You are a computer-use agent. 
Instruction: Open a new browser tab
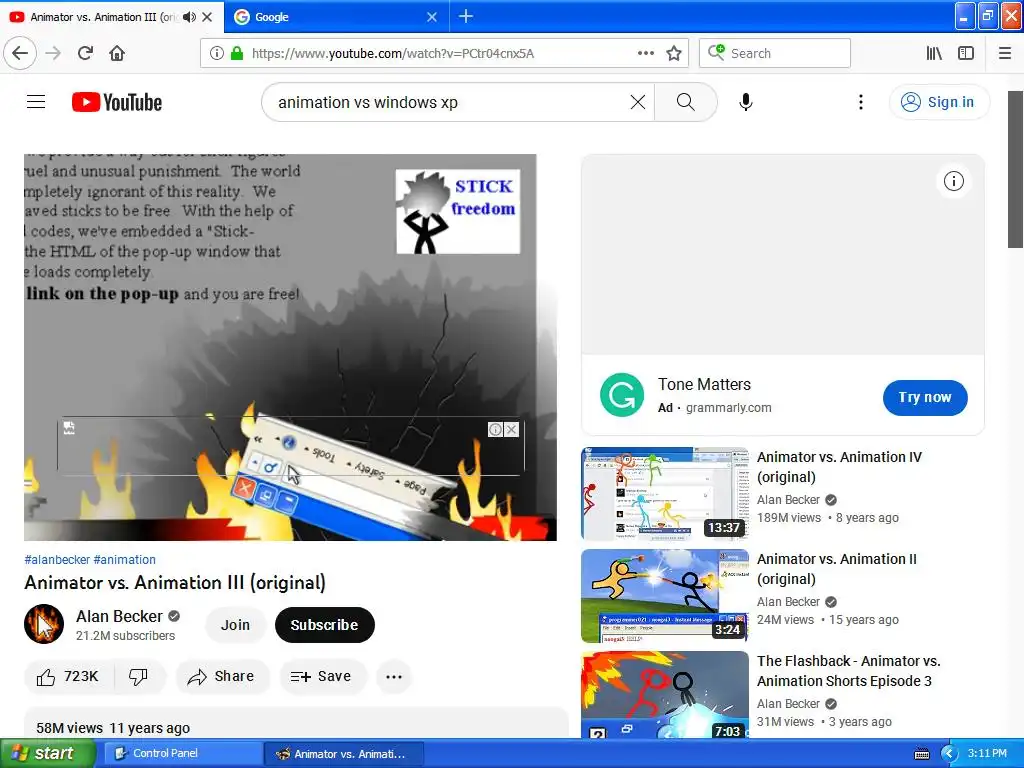(x=466, y=16)
